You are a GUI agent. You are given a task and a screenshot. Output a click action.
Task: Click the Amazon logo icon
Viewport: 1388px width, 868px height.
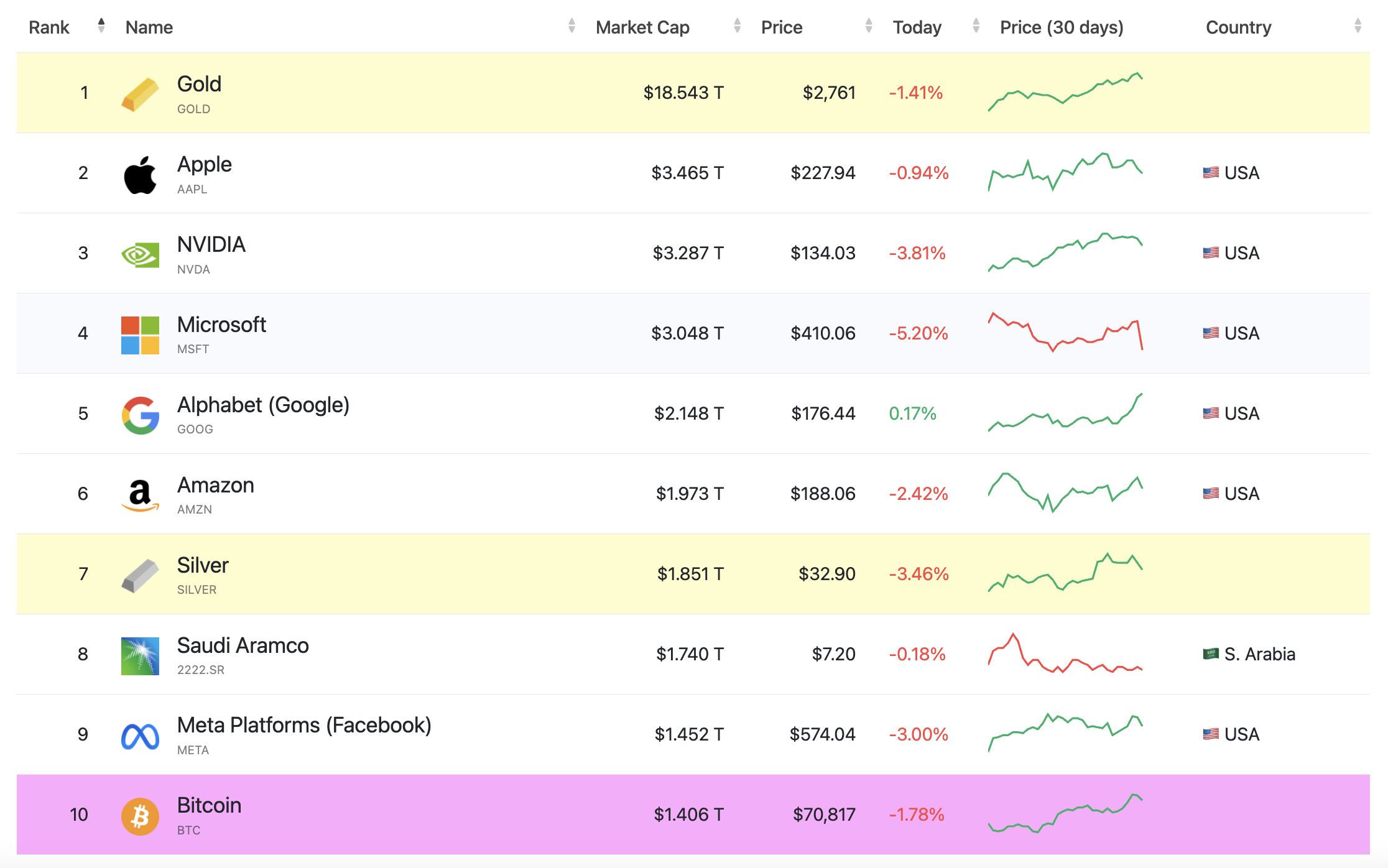(140, 495)
